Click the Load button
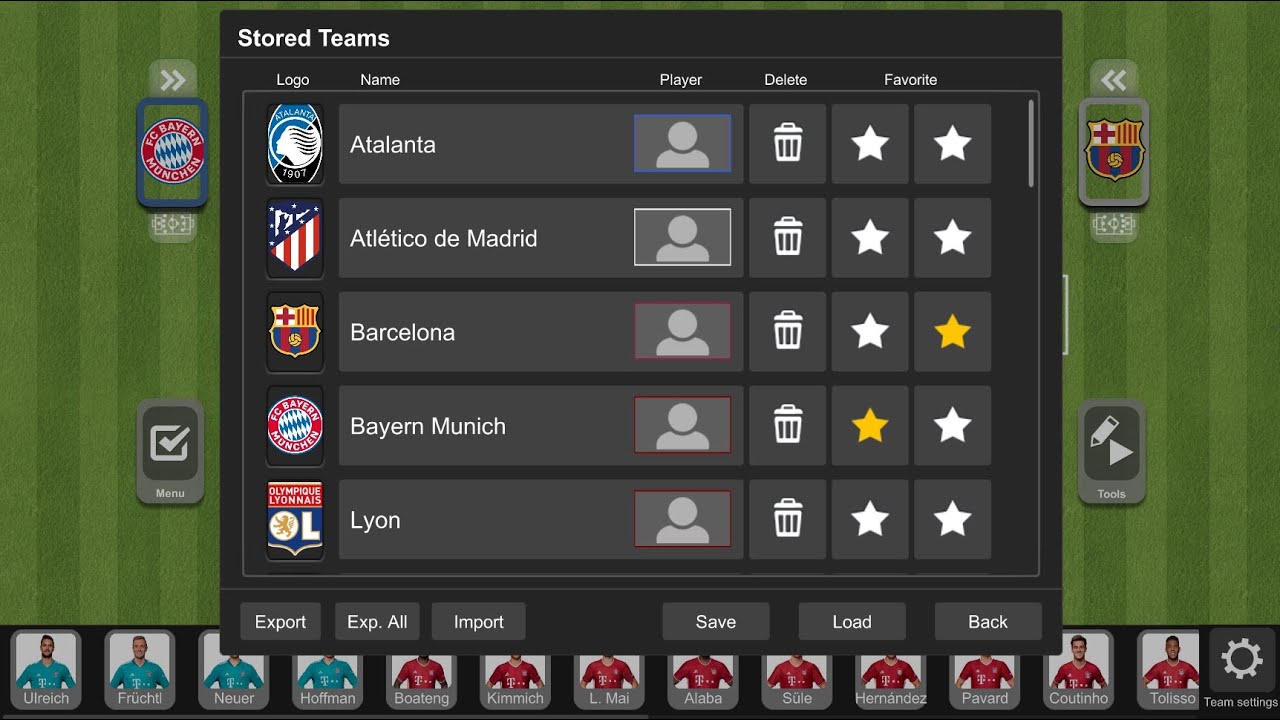1280x720 pixels. pyautogui.click(x=852, y=622)
